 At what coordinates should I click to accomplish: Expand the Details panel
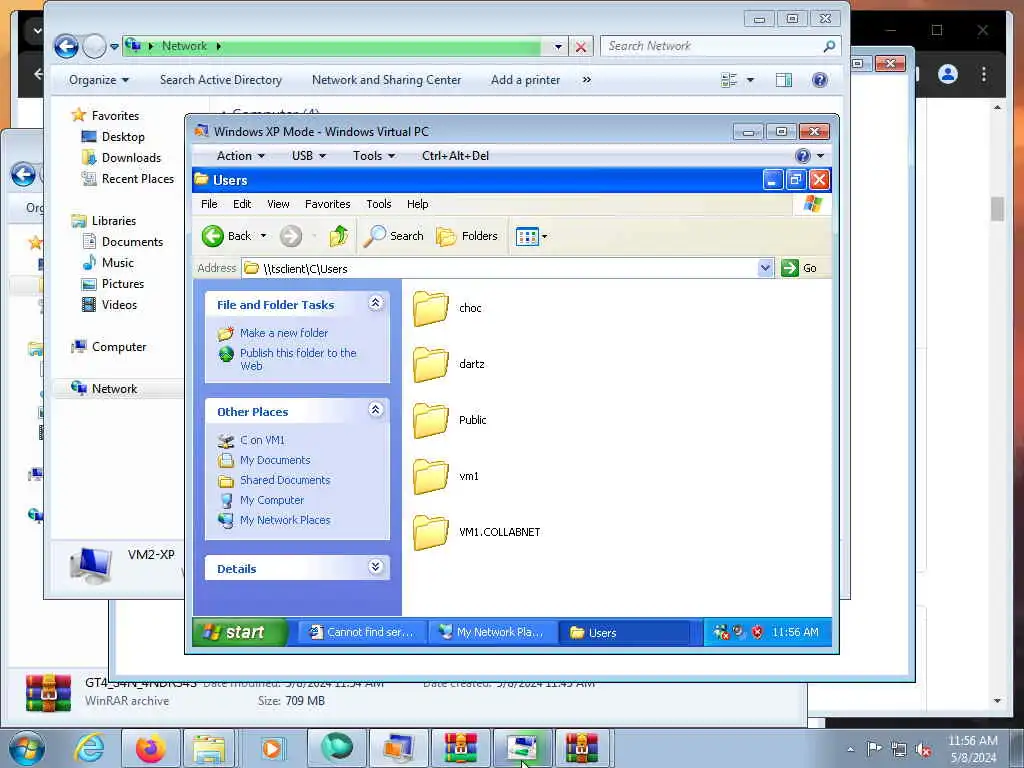pyautogui.click(x=376, y=567)
